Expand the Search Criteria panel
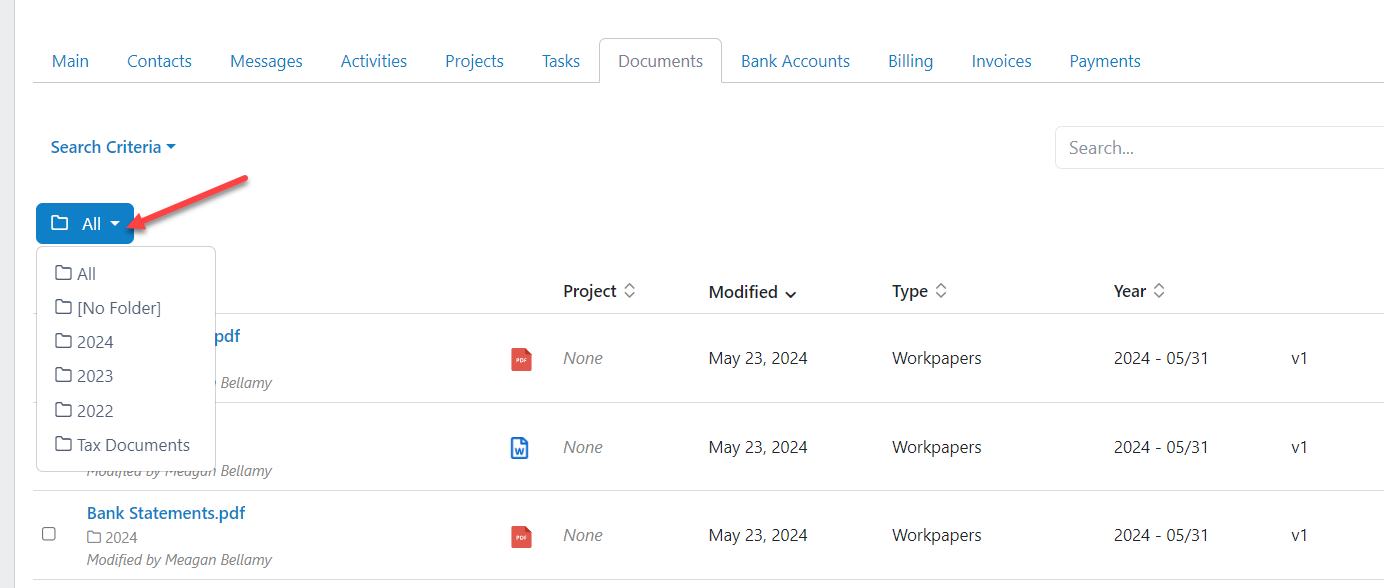 (x=112, y=146)
